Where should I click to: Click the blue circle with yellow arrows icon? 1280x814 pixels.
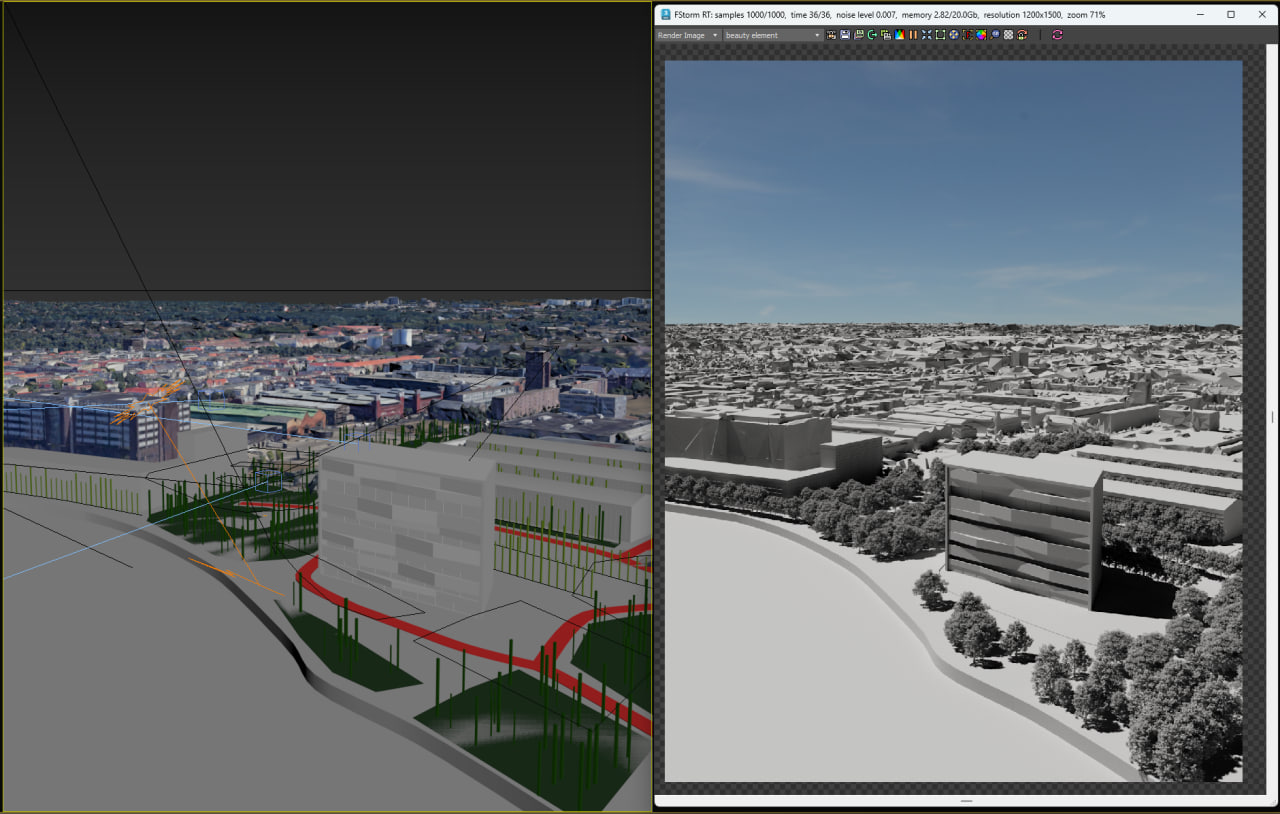(954, 35)
